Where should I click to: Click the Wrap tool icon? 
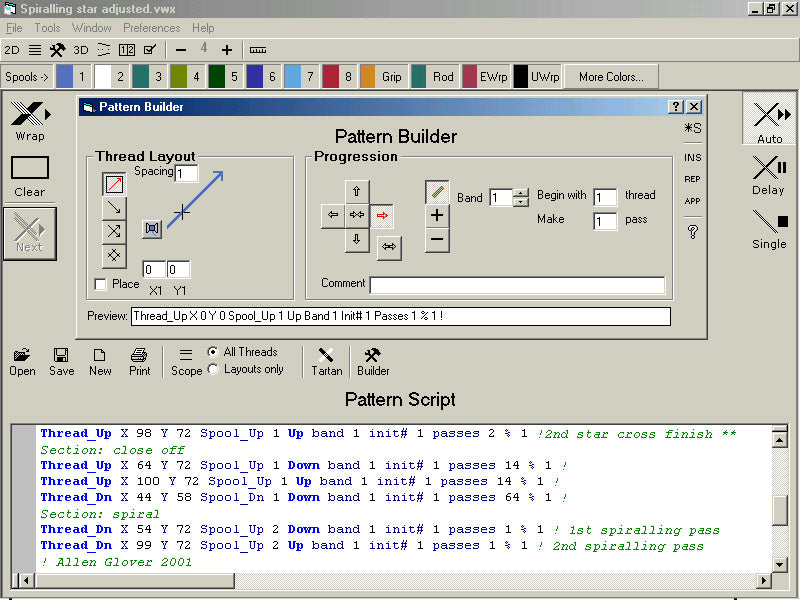(30, 113)
